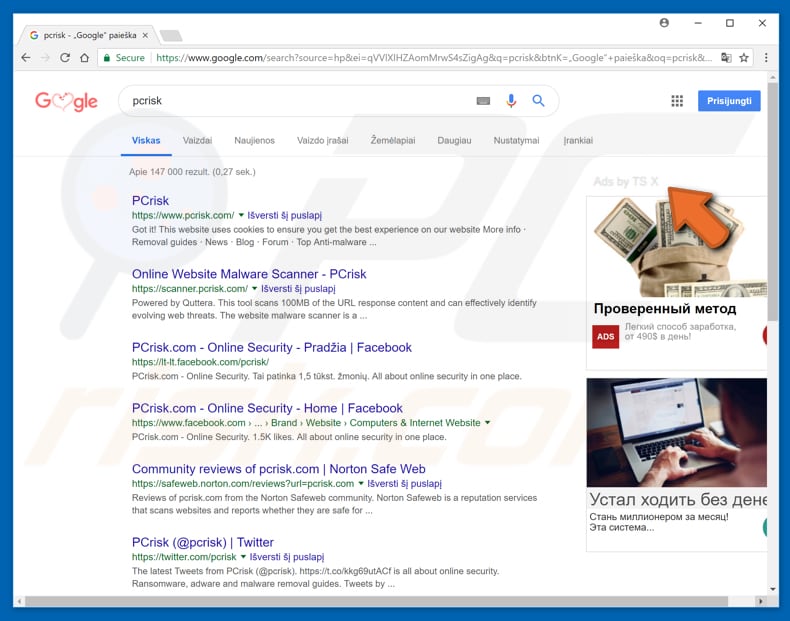
Task: Switch to the Žemėlapiai tab
Action: pyautogui.click(x=393, y=141)
